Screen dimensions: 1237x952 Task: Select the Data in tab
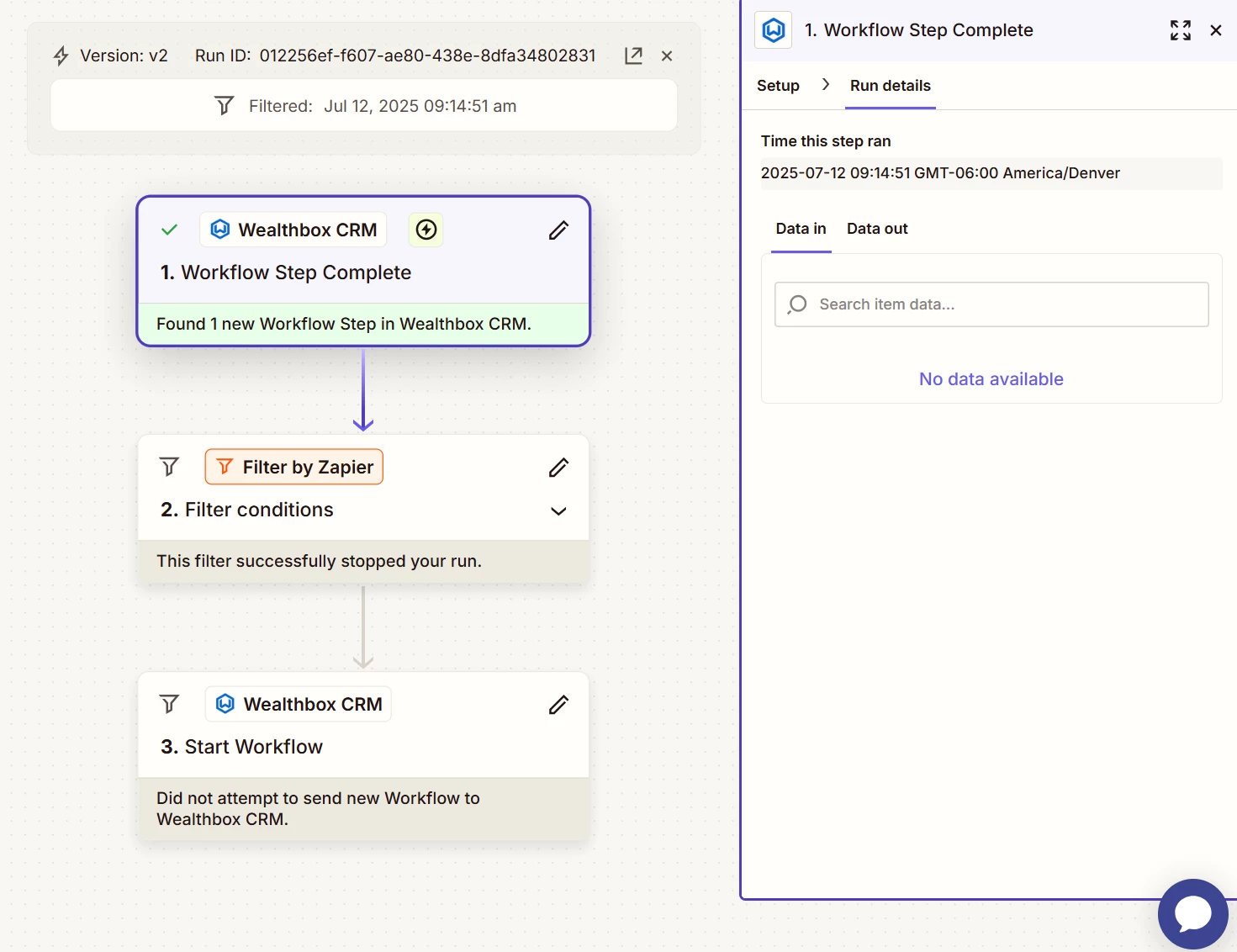(801, 229)
